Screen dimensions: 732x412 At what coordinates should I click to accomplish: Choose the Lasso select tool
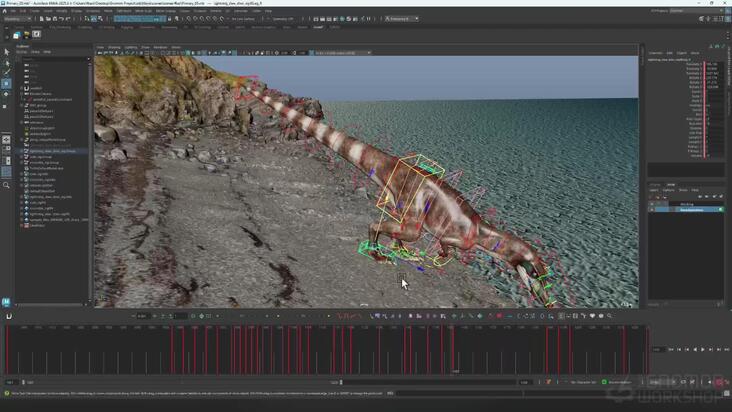[7, 63]
